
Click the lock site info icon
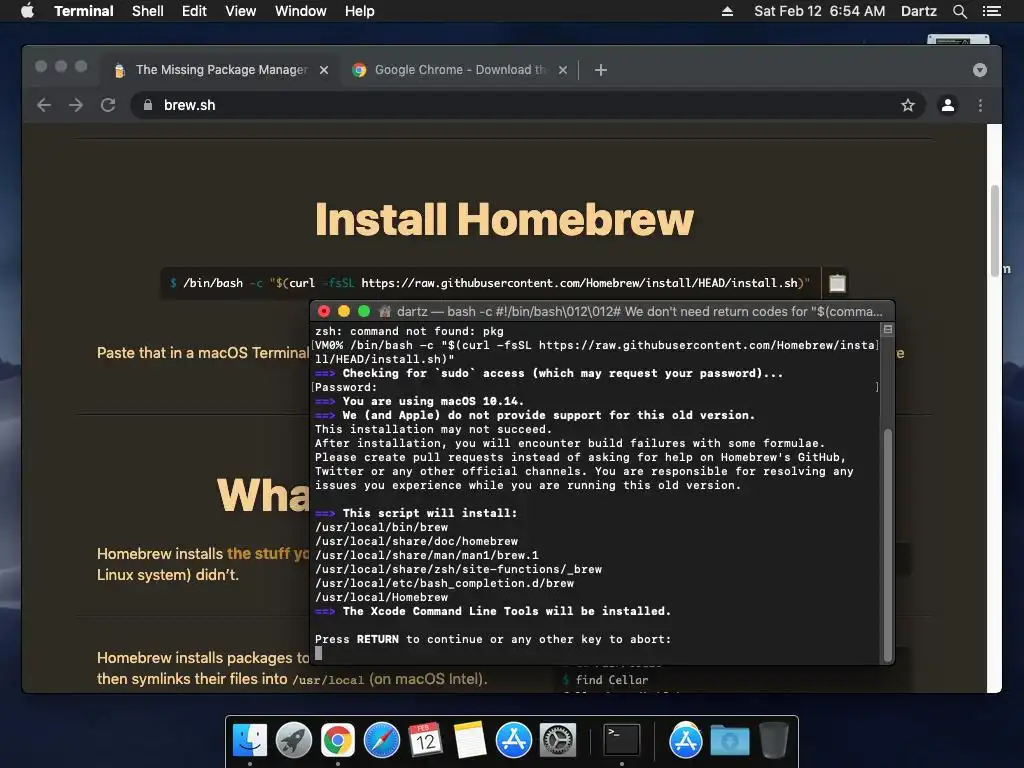(x=148, y=105)
